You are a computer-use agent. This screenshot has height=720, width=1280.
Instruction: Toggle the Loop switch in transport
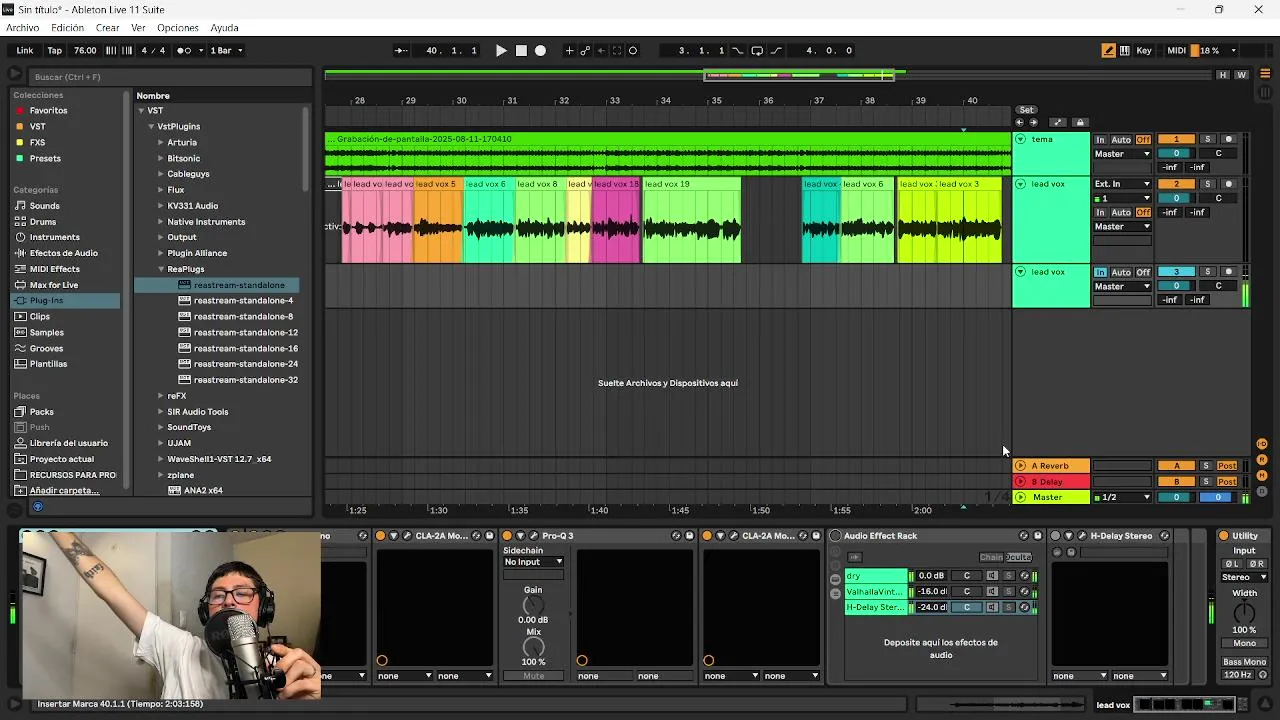(x=757, y=50)
